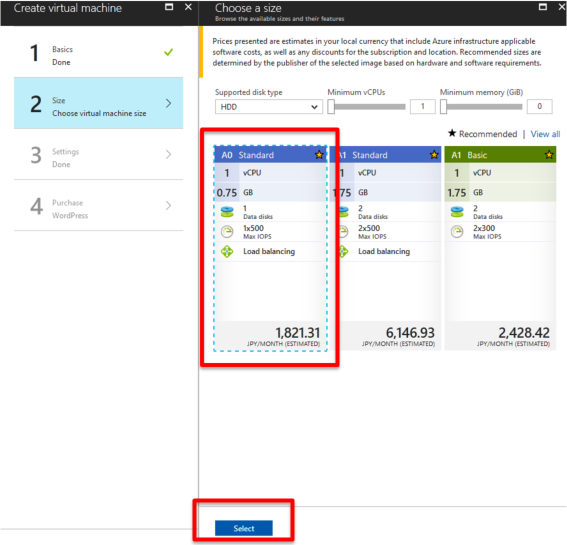Screen dimensions: 567x545
Task: Click the star icon on A1 Basic card
Action: 549,155
